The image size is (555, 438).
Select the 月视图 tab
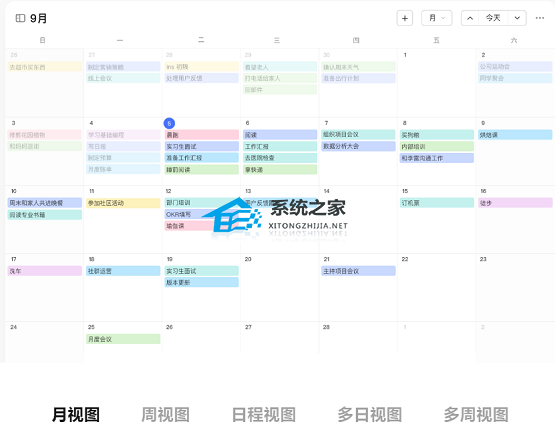coord(76,415)
